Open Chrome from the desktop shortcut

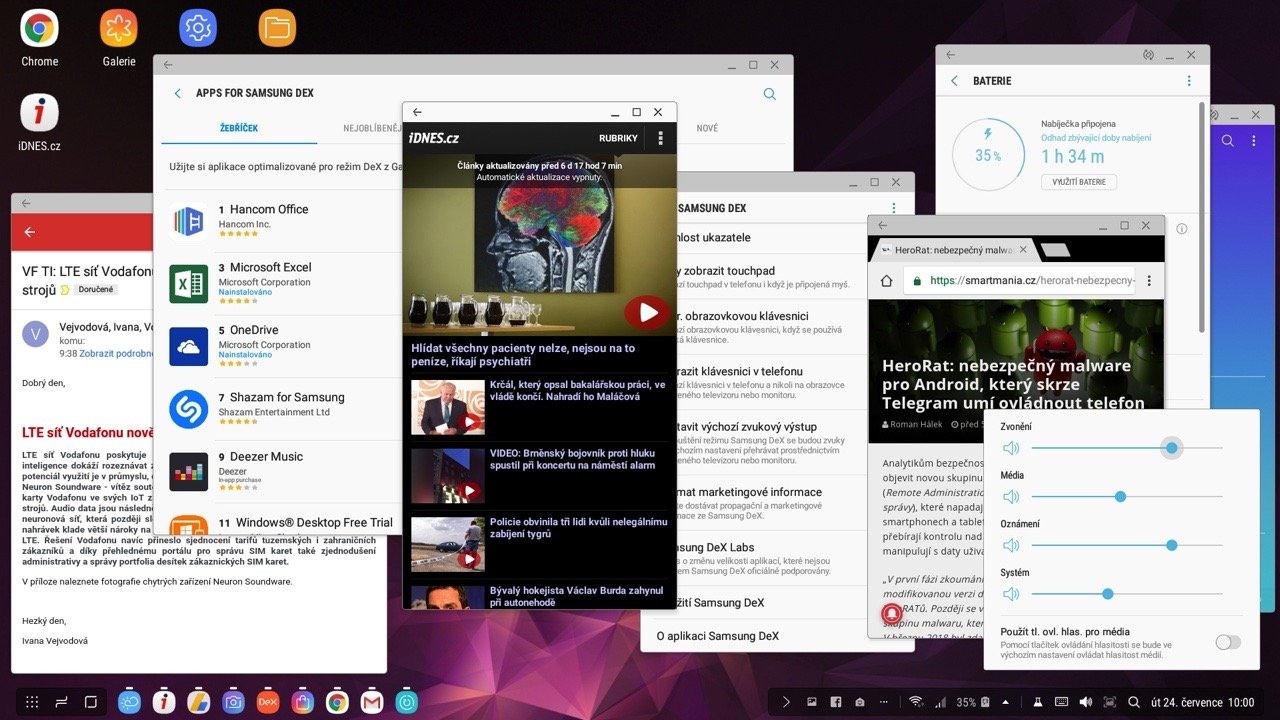coord(39,28)
